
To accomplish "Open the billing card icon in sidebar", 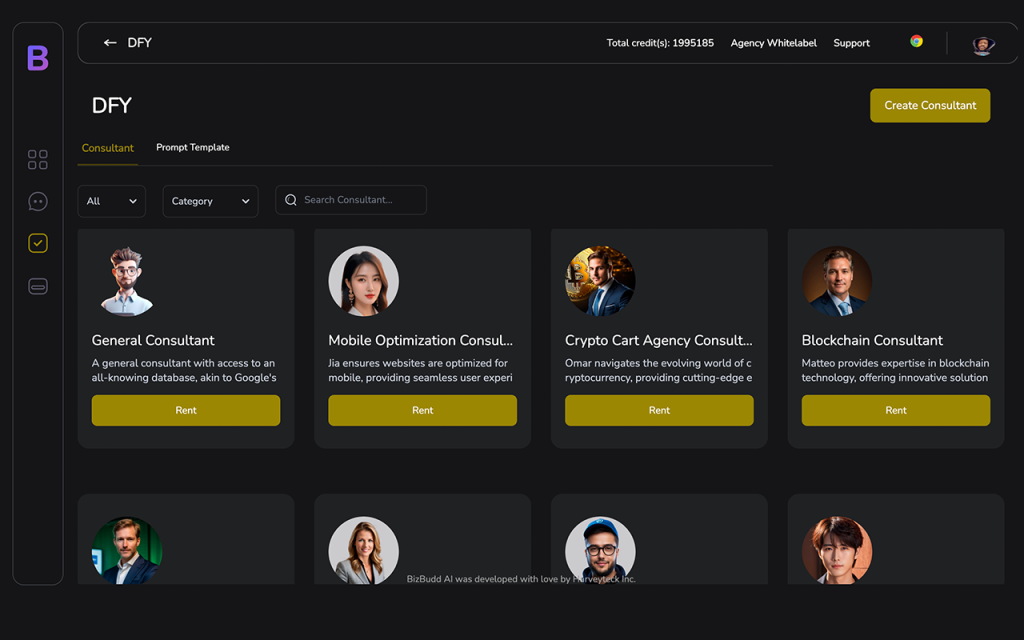I will (37, 285).
